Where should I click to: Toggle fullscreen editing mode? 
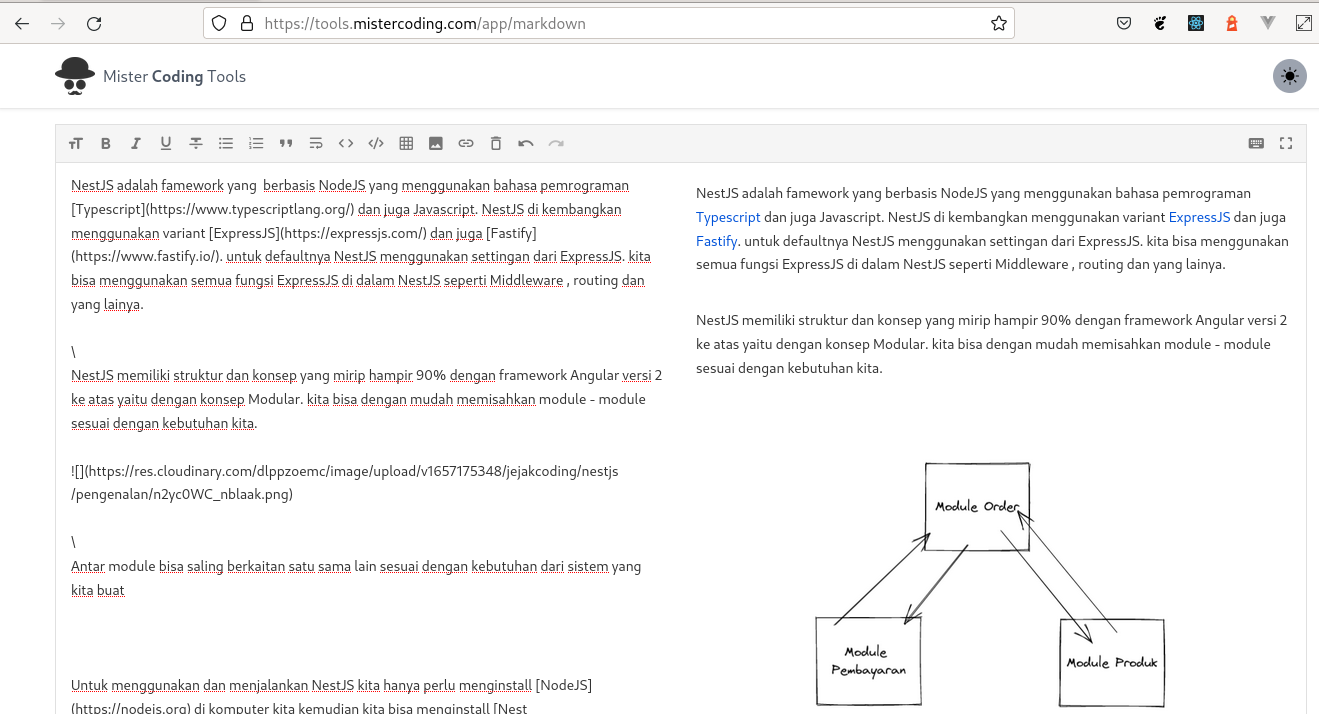[1286, 143]
